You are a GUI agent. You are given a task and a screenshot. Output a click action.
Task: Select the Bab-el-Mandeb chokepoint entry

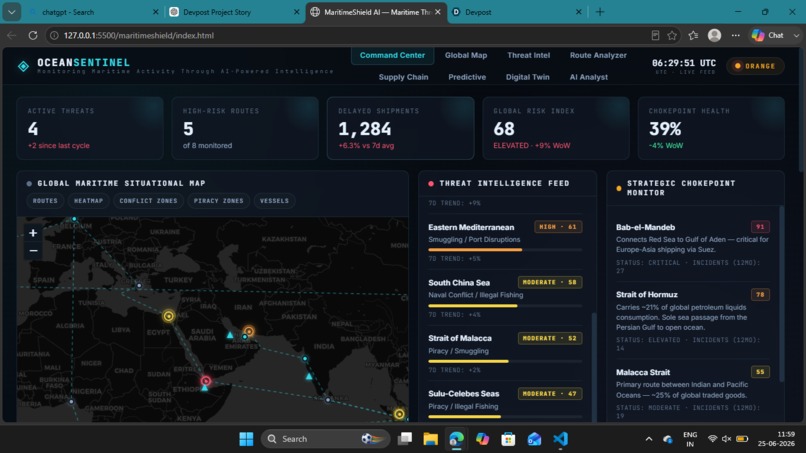pos(692,248)
